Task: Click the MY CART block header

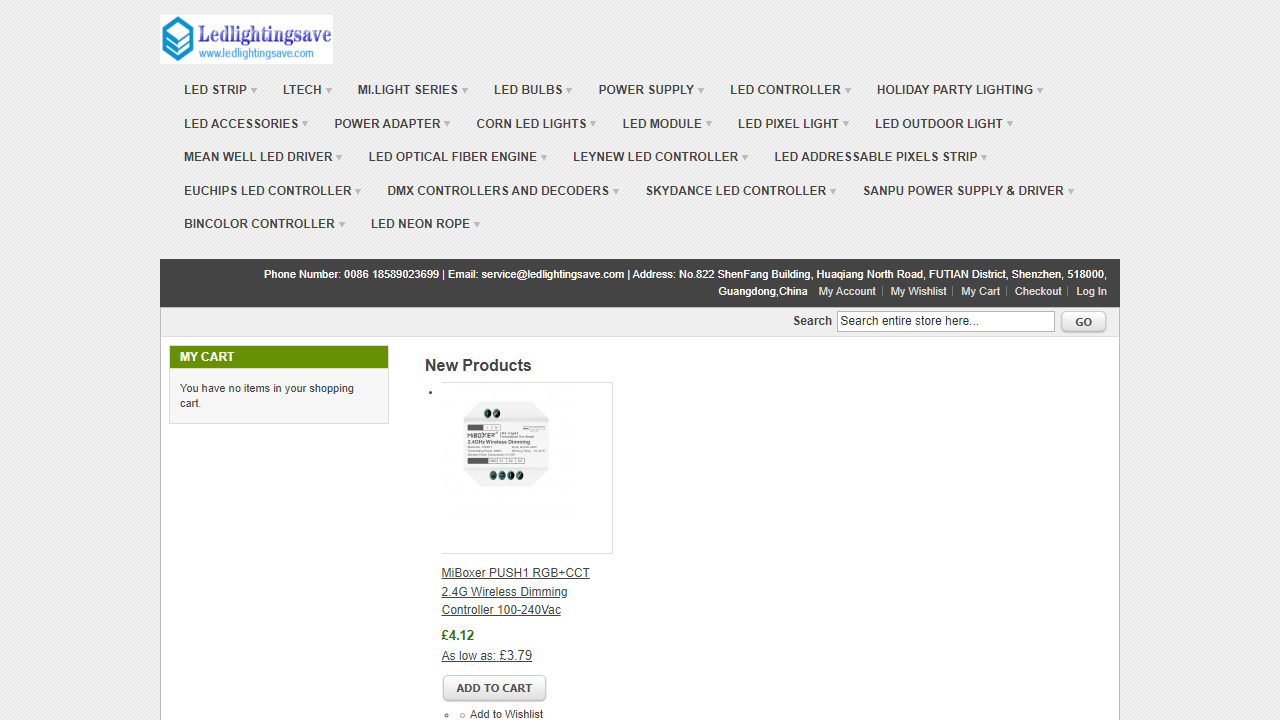Action: coord(279,357)
